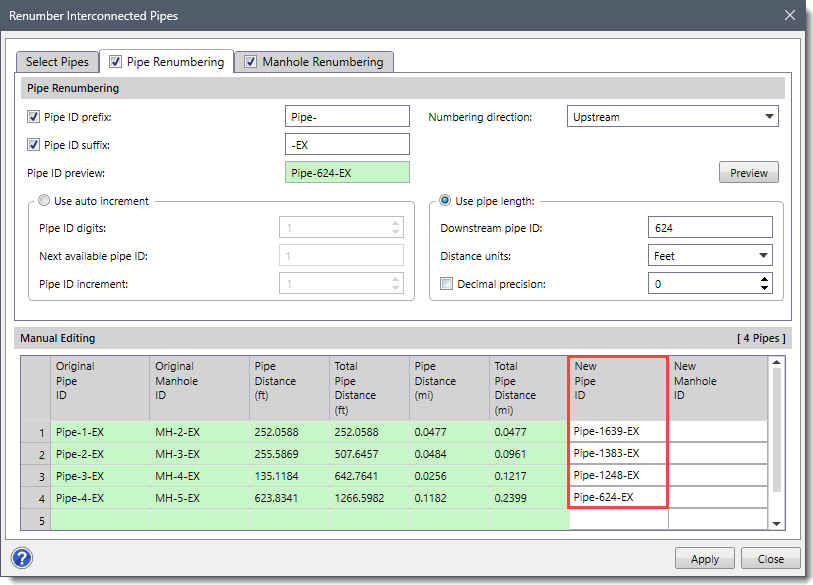Open the Distance units dropdown
This screenshot has height=585, width=813.
tap(710, 256)
